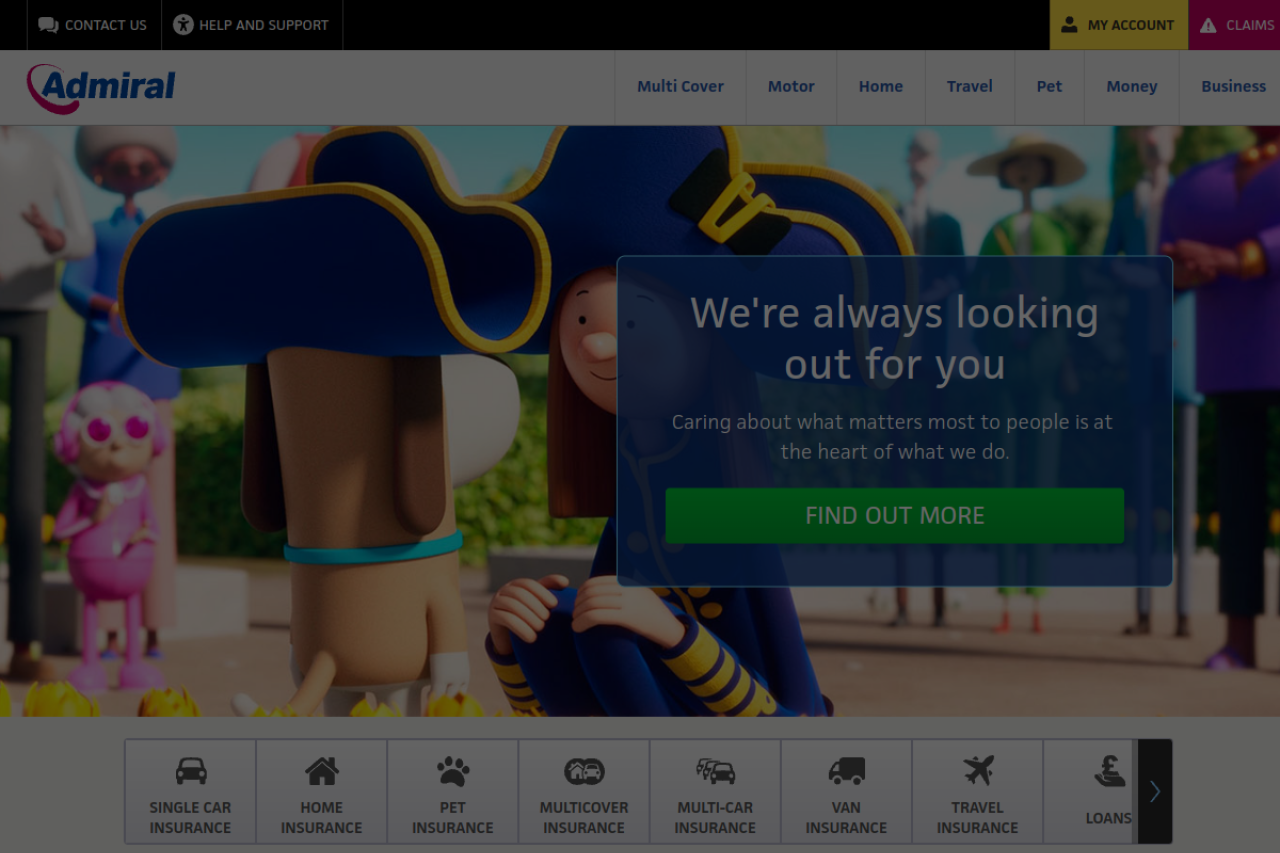Open the Motor menu

coord(791,87)
